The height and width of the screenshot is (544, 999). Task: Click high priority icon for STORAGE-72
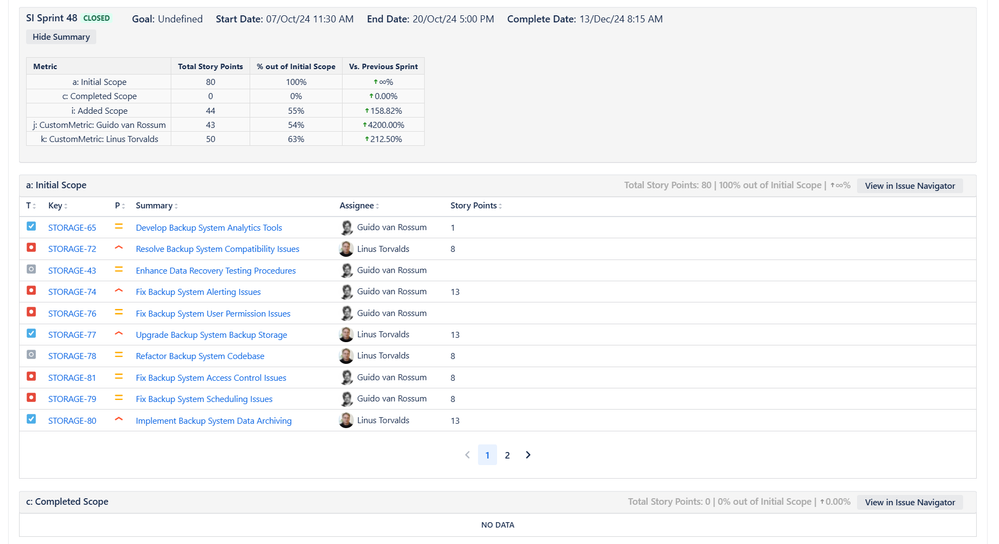[x=119, y=248]
